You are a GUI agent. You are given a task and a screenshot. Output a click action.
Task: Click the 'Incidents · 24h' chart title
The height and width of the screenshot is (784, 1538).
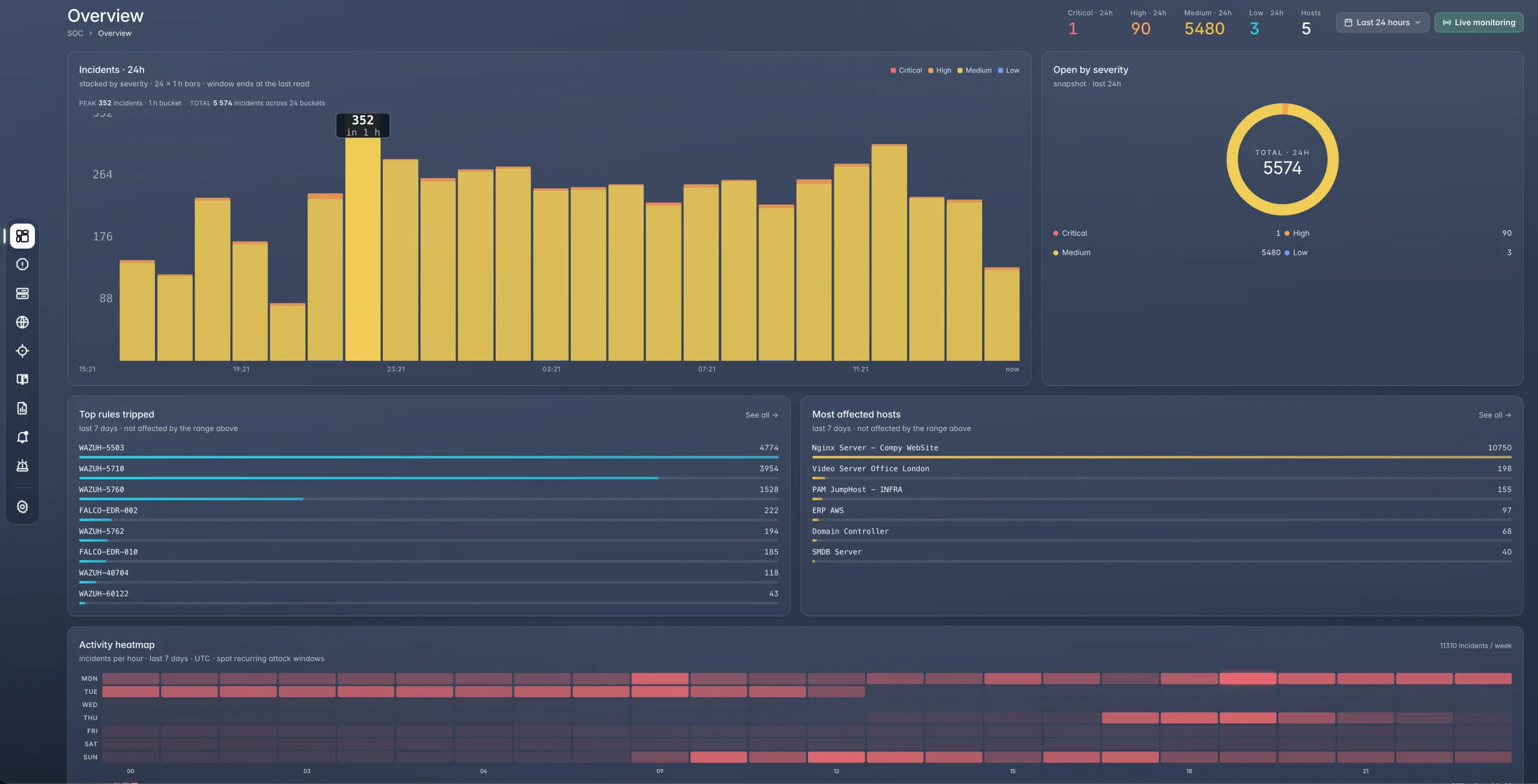[x=112, y=70]
